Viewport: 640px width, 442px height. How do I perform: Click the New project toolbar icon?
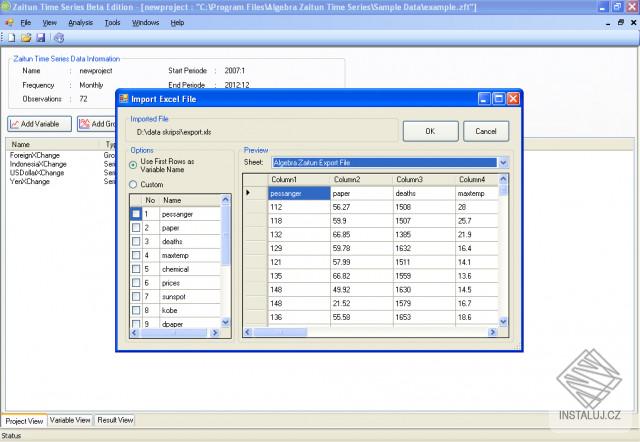[x=11, y=38]
